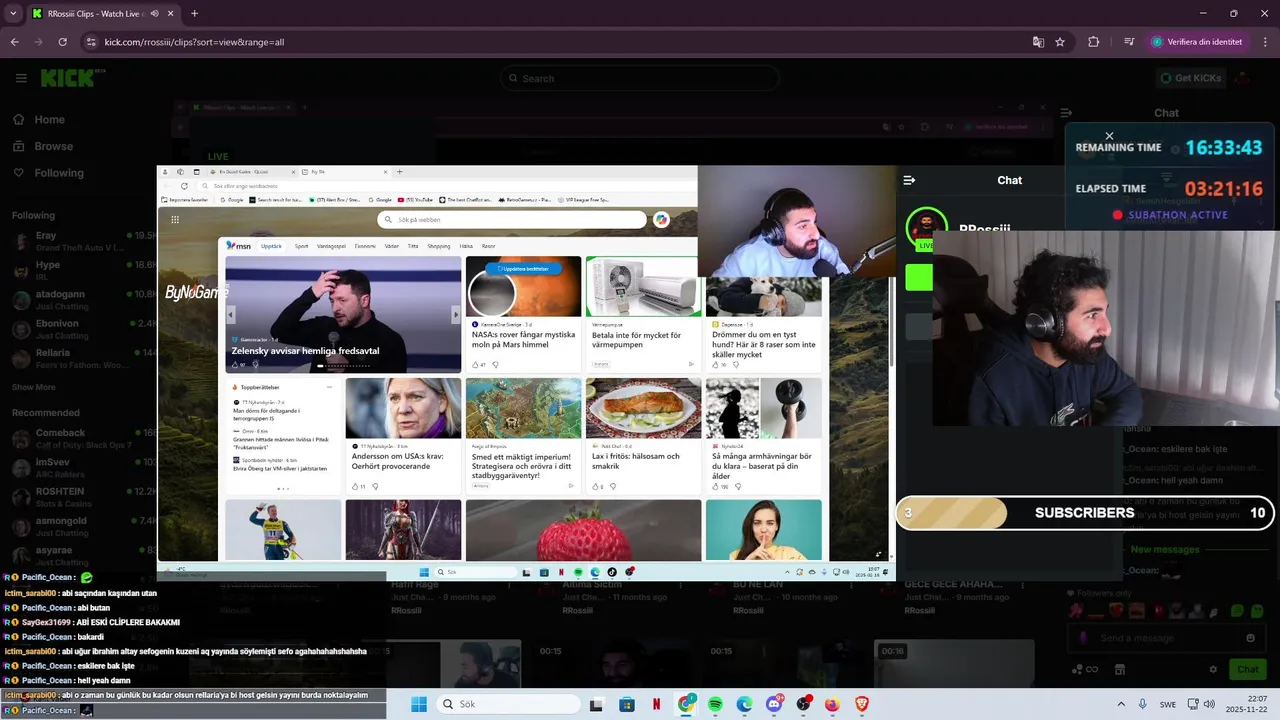Open Firefox from the taskbar
The image size is (1280, 720).
click(832, 704)
